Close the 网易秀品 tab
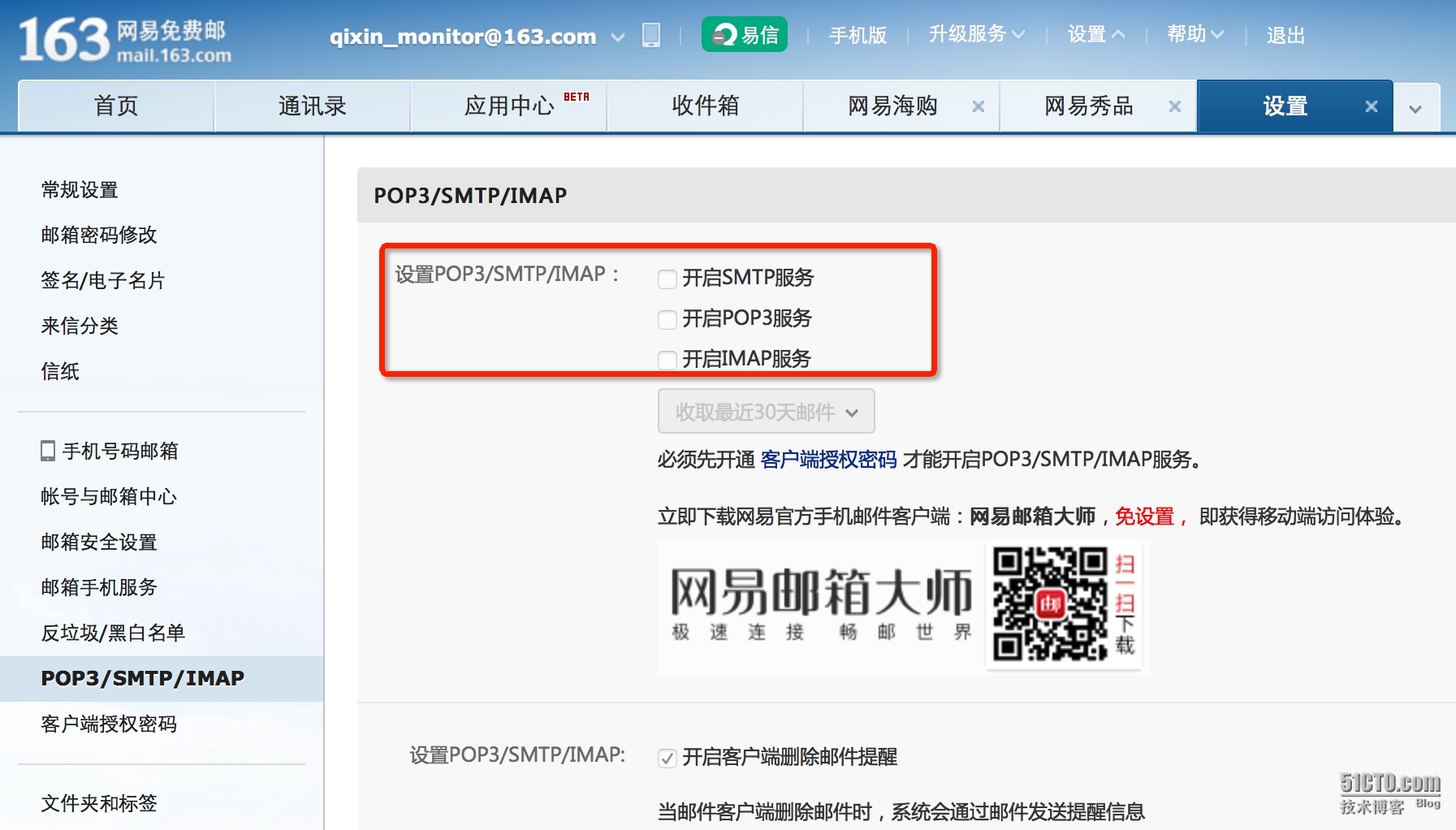Viewport: 1456px width, 830px height. [1175, 106]
